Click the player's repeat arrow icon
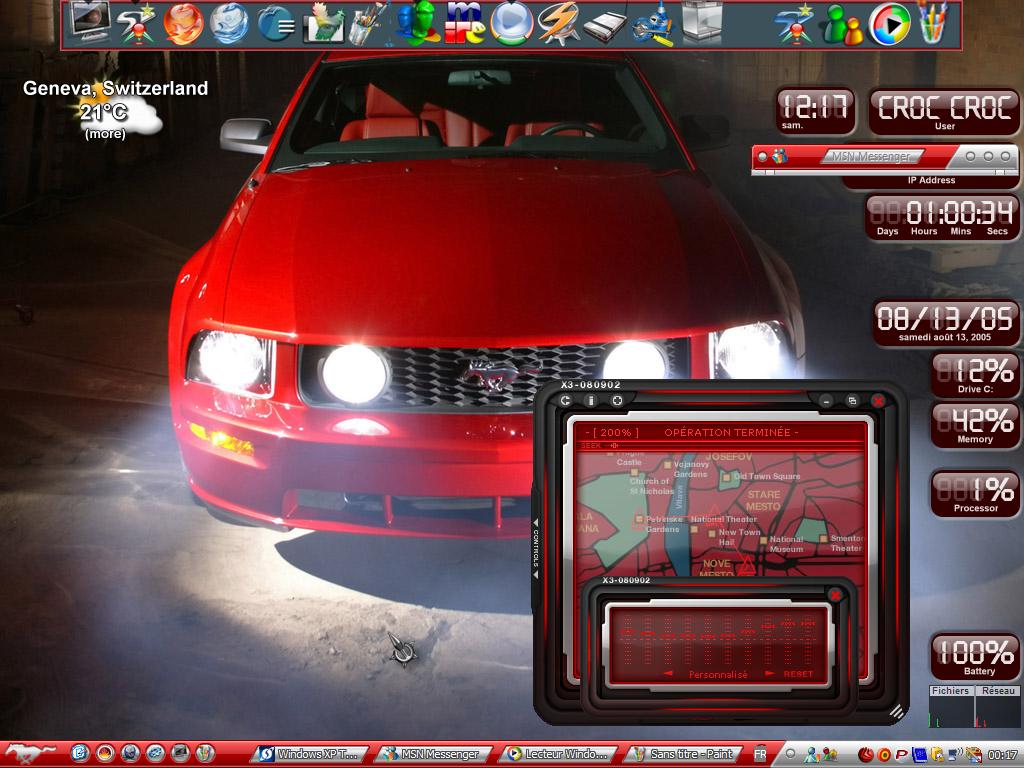Screen dimensions: 1024x768 coord(566,400)
